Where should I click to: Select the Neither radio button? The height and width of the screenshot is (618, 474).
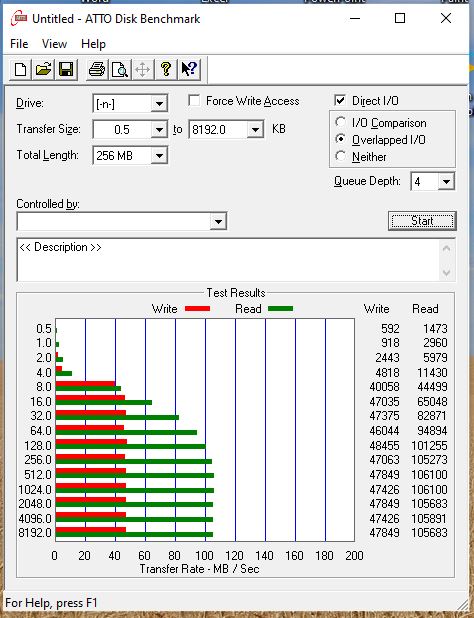pos(340,156)
